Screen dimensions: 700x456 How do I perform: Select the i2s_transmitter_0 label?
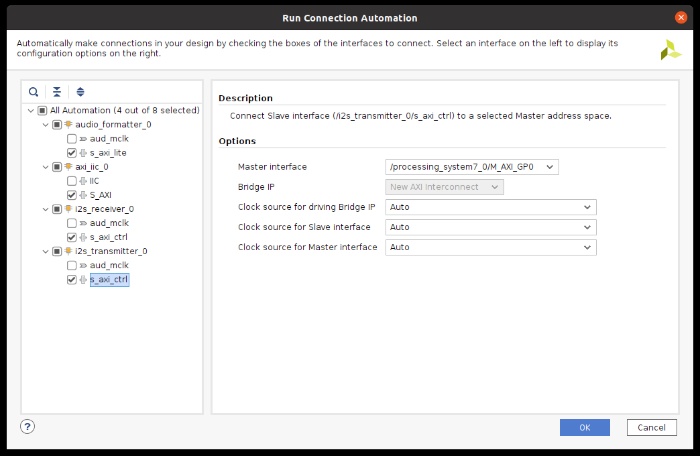111,251
